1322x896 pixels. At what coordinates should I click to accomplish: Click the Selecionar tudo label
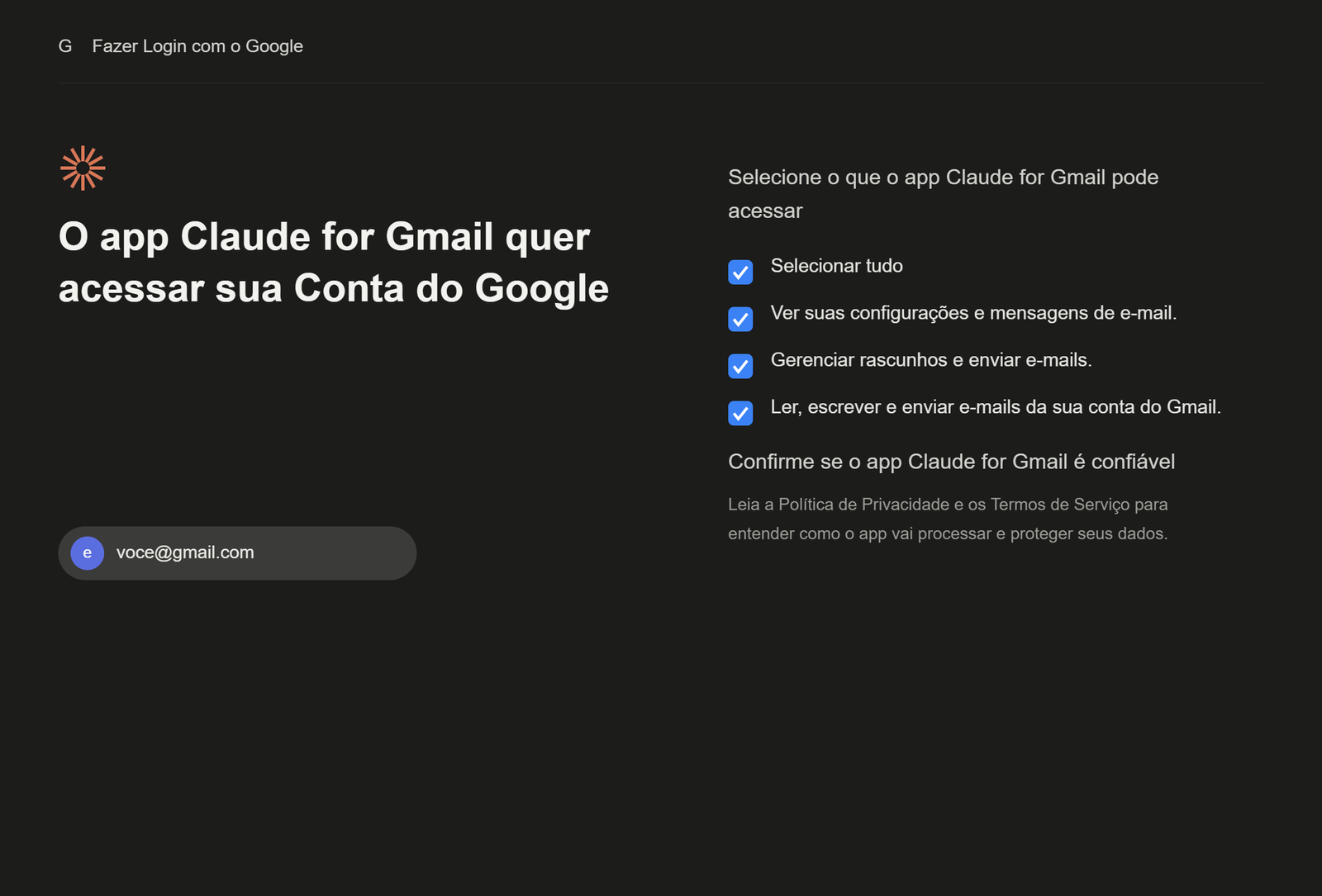[836, 266]
